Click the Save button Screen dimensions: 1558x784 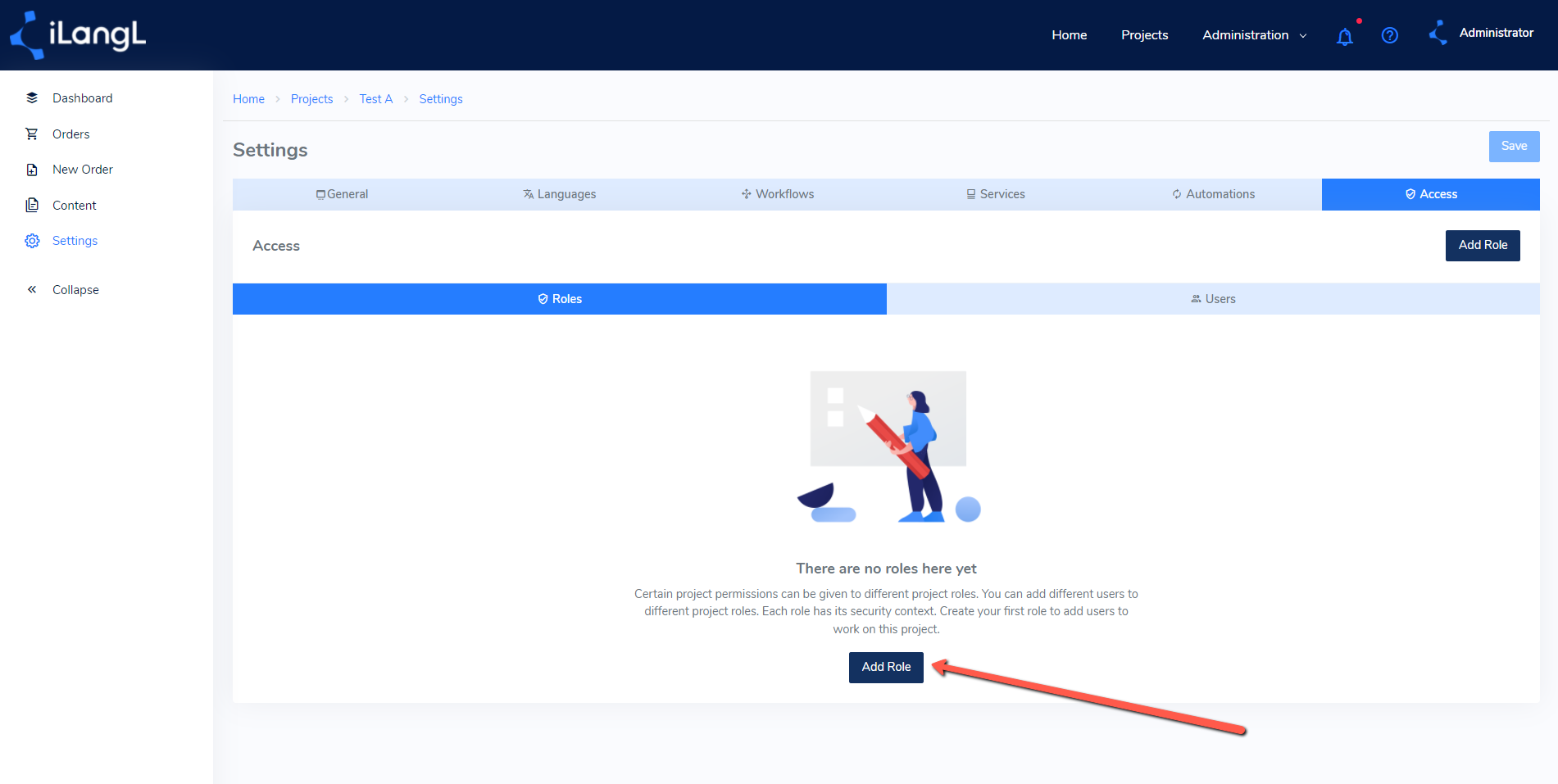point(1514,147)
